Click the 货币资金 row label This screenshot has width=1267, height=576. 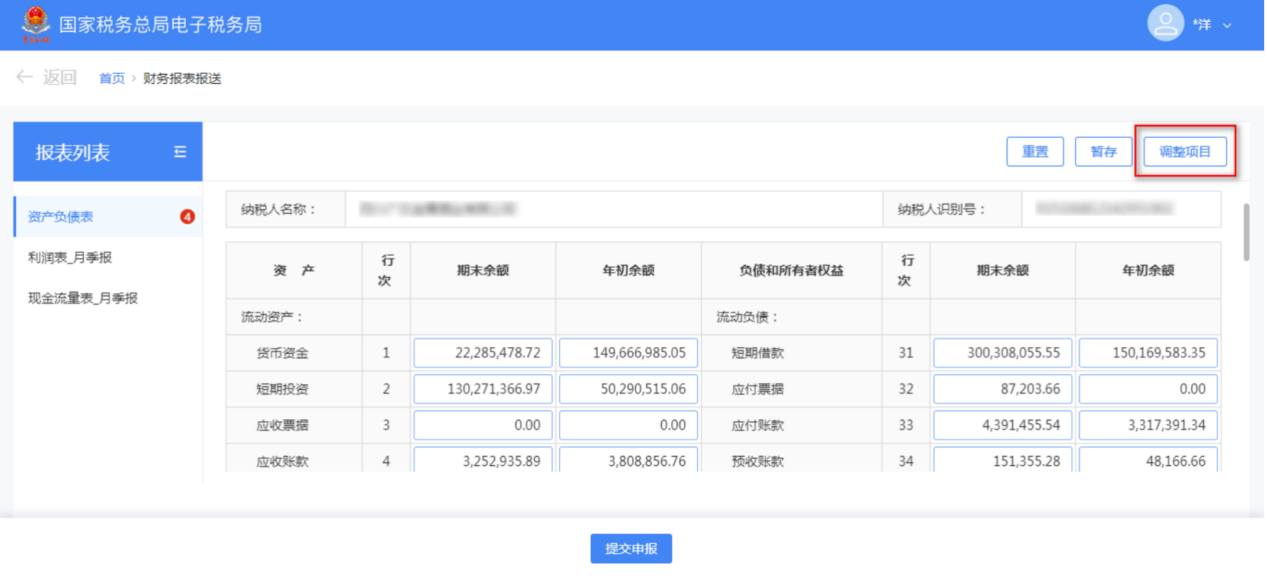point(282,353)
